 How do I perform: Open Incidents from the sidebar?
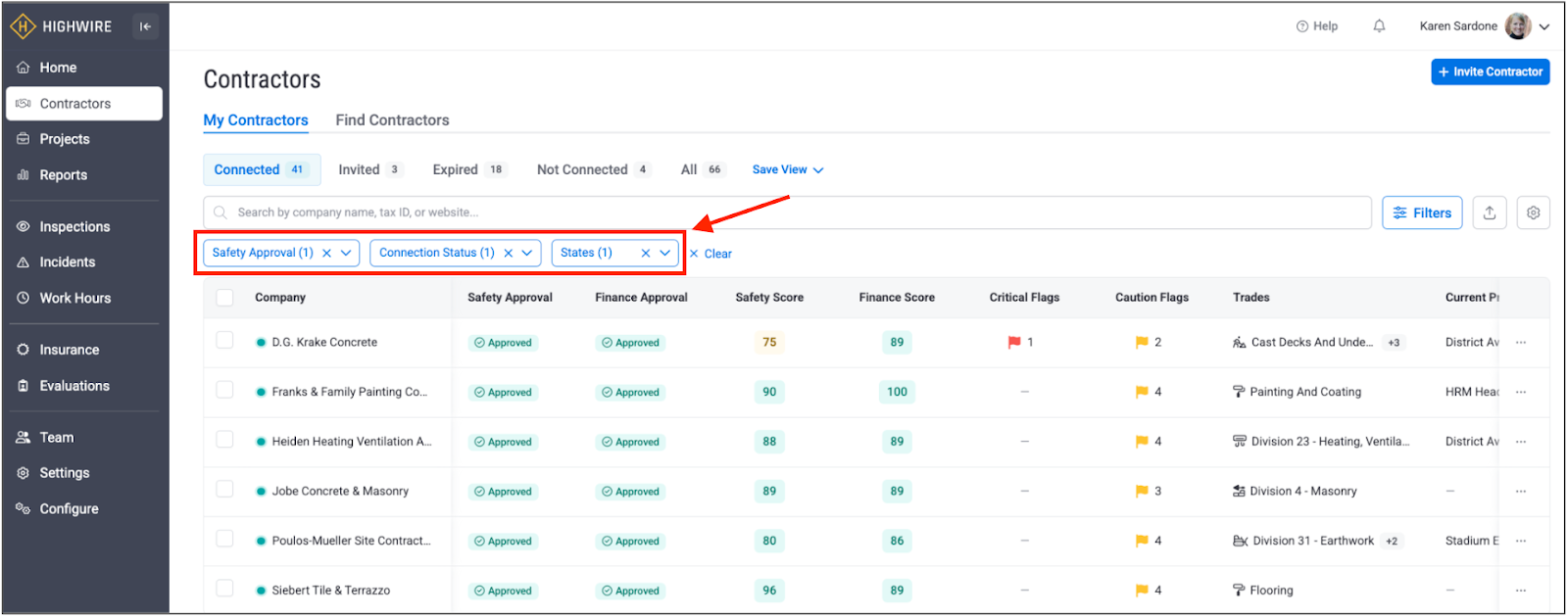tap(68, 262)
